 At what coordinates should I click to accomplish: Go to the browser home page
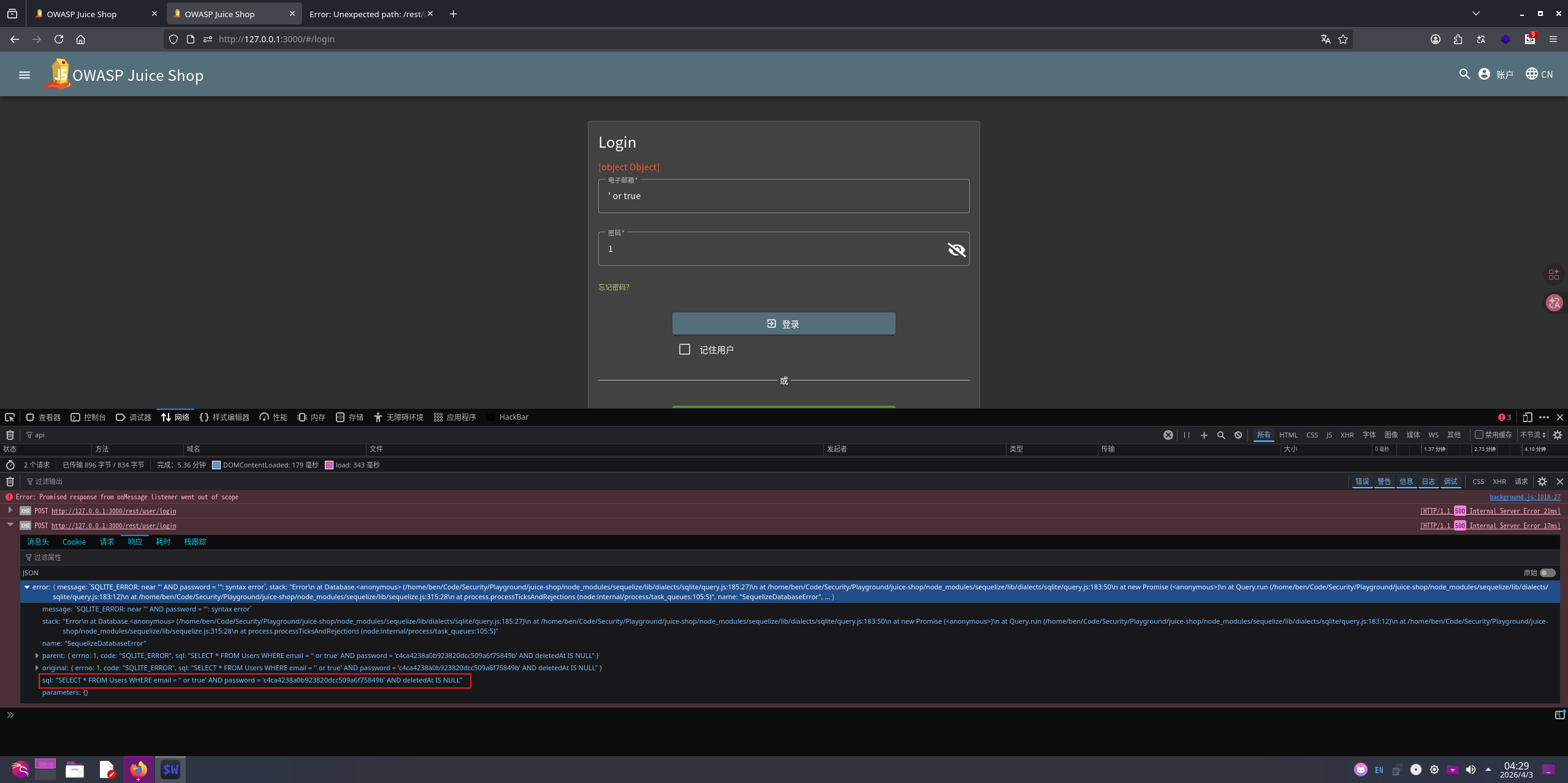pyautogui.click(x=80, y=39)
